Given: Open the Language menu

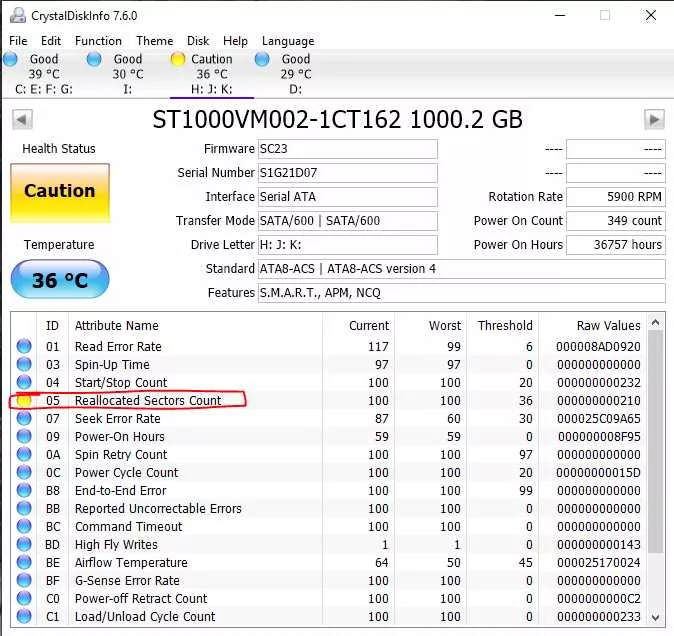Looking at the screenshot, I should [288, 41].
